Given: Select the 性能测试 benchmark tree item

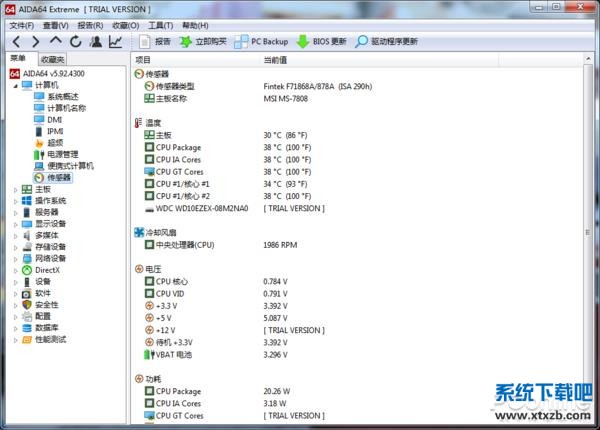Looking at the screenshot, I should pyautogui.click(x=52, y=339).
